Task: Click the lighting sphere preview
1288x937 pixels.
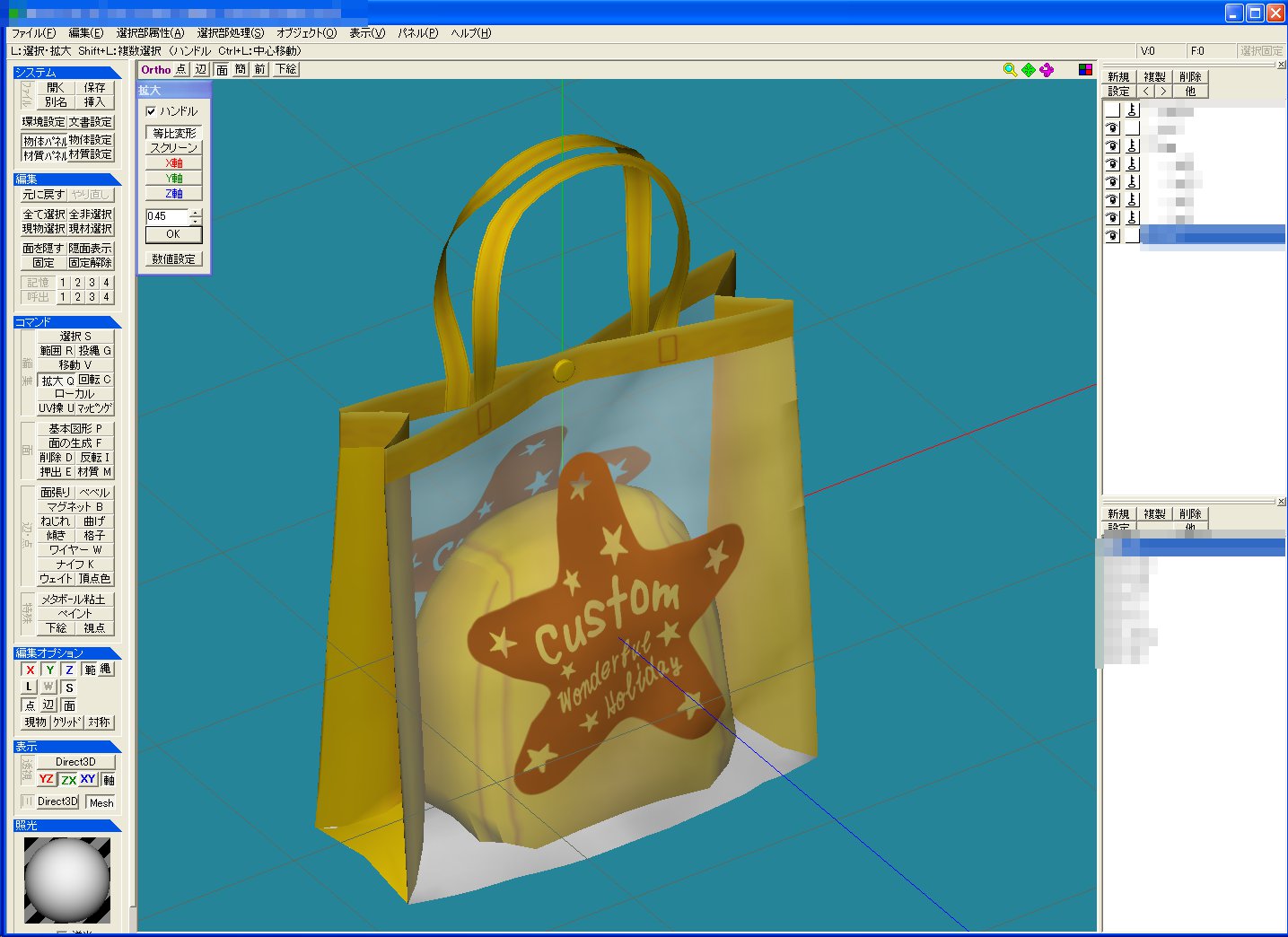Action: pos(67,880)
